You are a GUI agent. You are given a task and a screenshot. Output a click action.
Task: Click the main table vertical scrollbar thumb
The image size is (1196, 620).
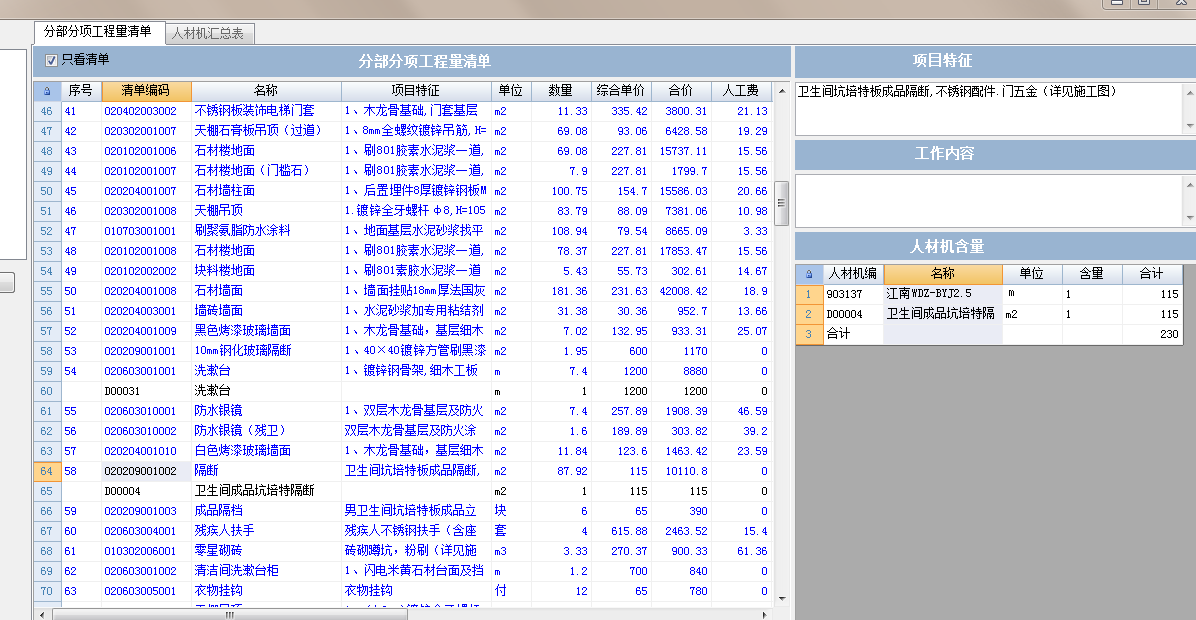click(x=781, y=203)
